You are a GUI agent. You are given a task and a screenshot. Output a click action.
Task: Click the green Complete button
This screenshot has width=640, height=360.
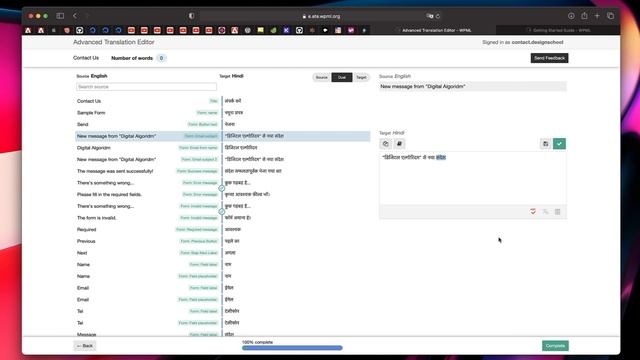point(555,346)
